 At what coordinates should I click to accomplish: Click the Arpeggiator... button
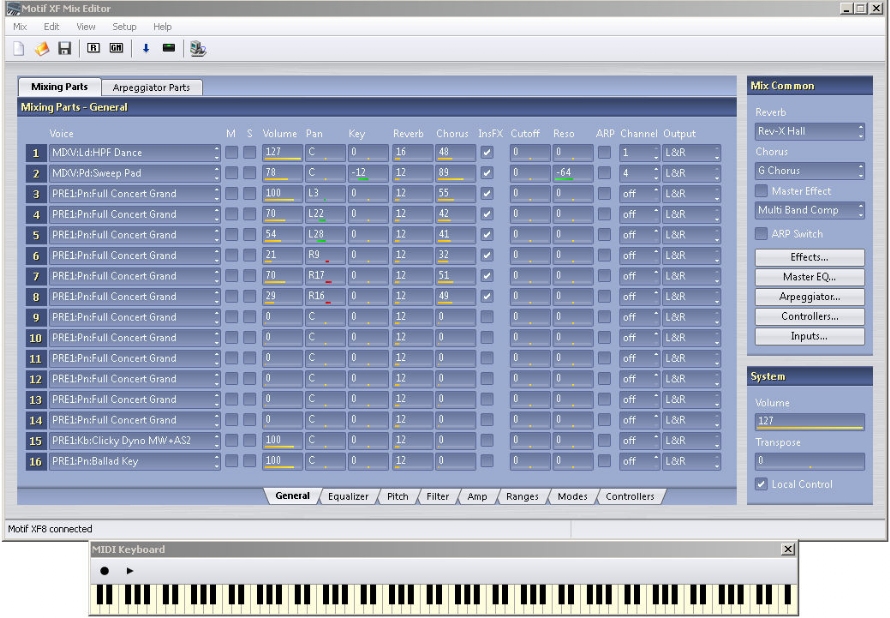[809, 297]
